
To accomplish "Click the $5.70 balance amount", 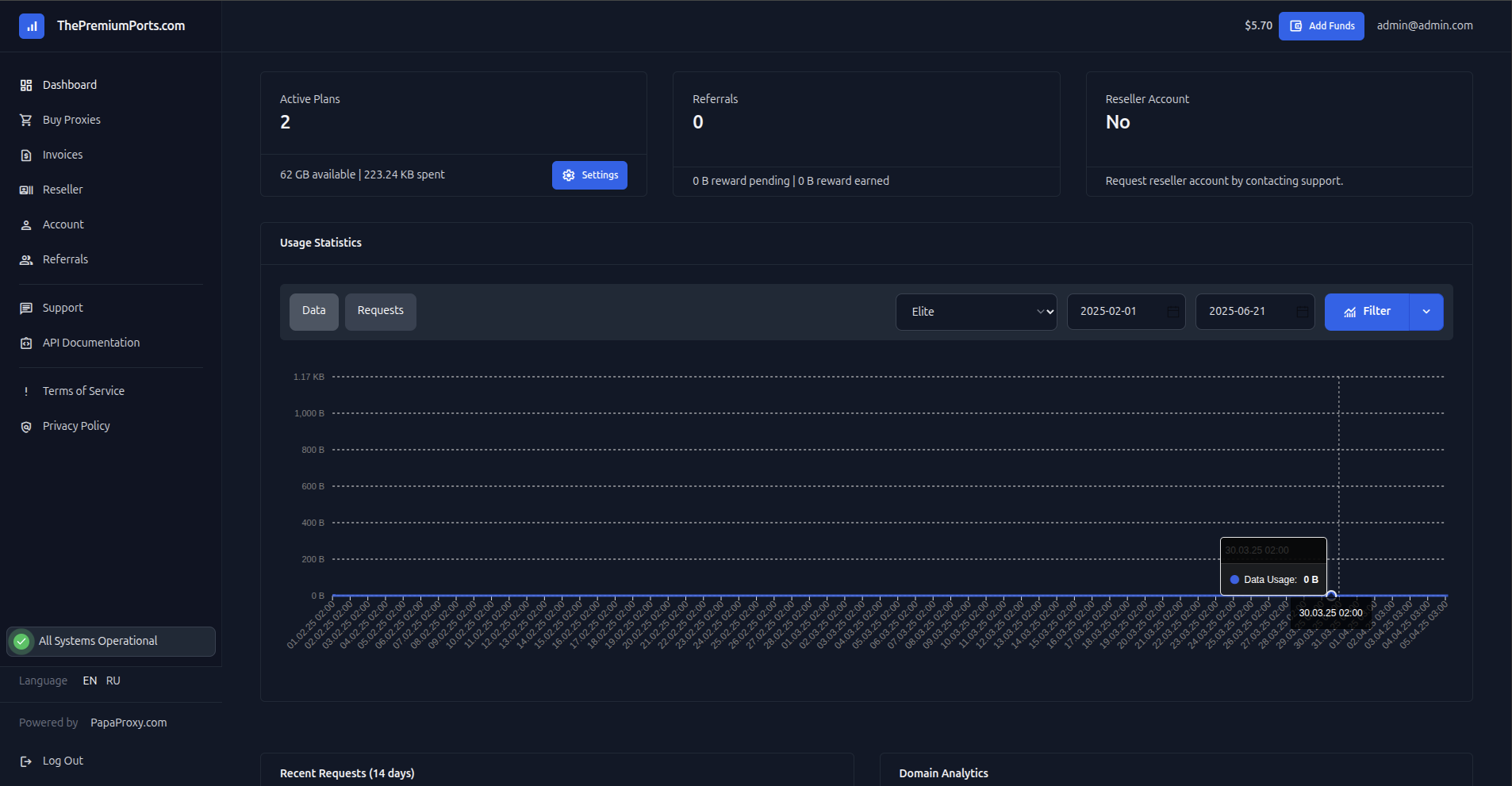I will (1258, 25).
